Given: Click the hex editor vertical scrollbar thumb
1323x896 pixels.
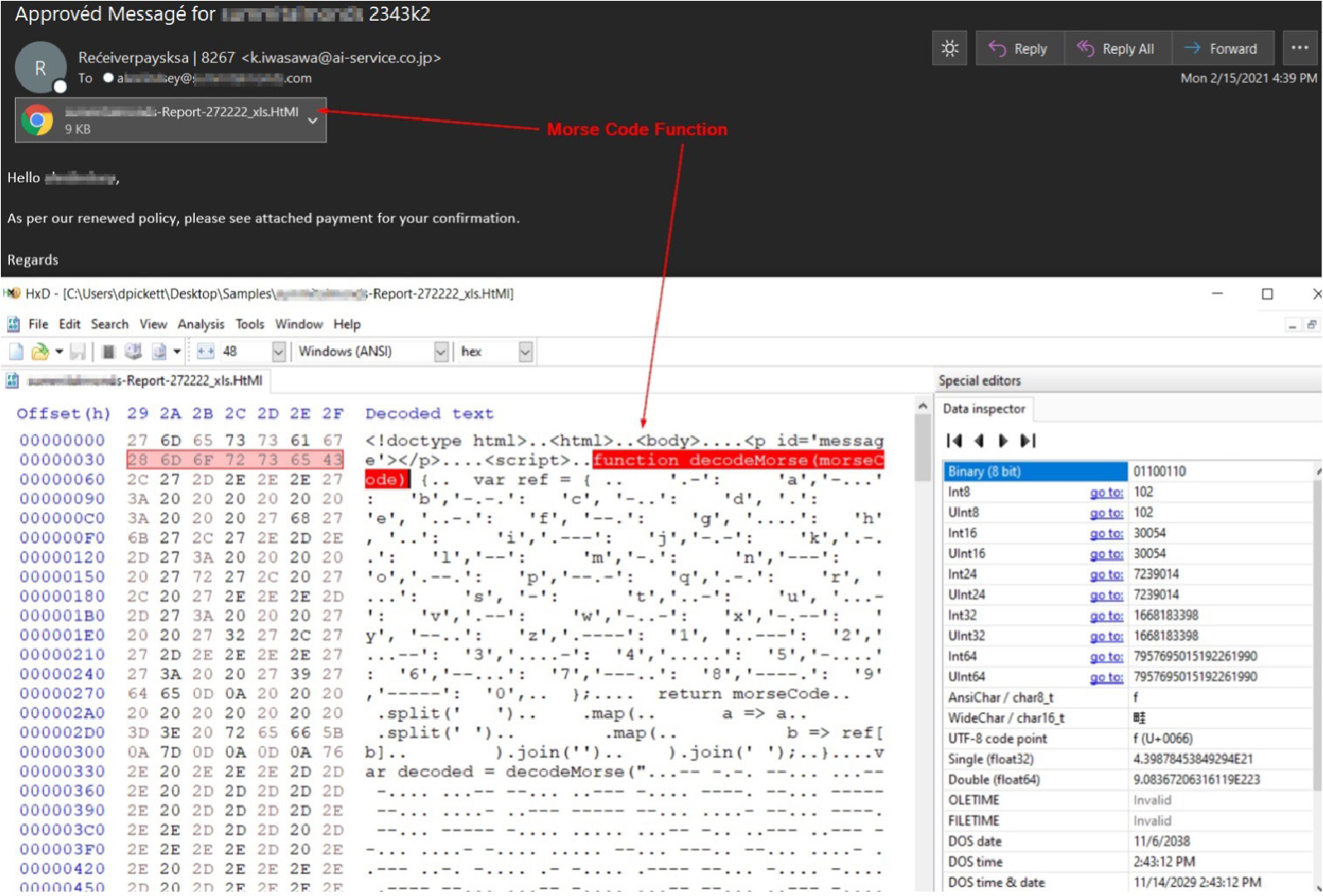Looking at the screenshot, I should (923, 448).
